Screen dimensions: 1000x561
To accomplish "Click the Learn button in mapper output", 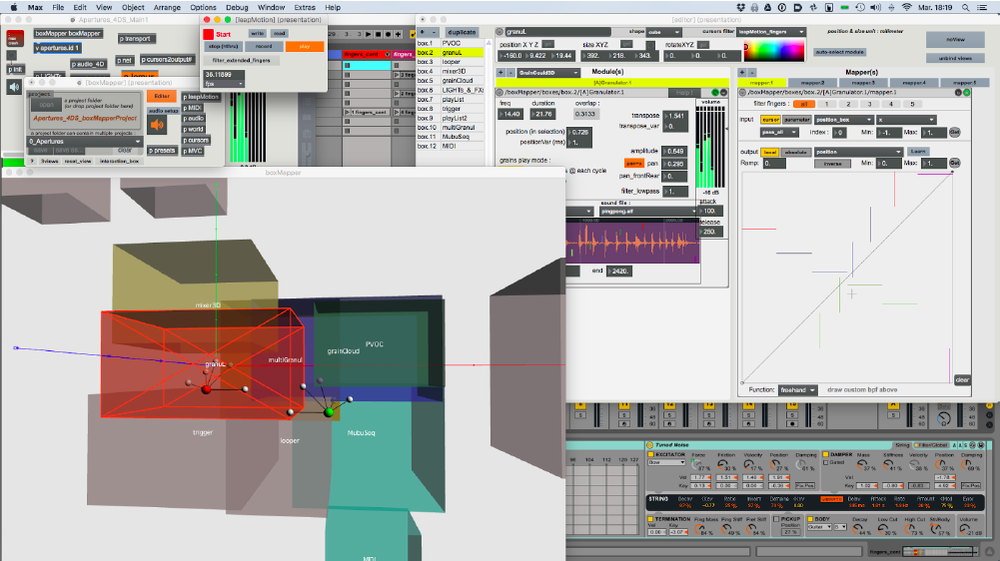I will 918,152.
